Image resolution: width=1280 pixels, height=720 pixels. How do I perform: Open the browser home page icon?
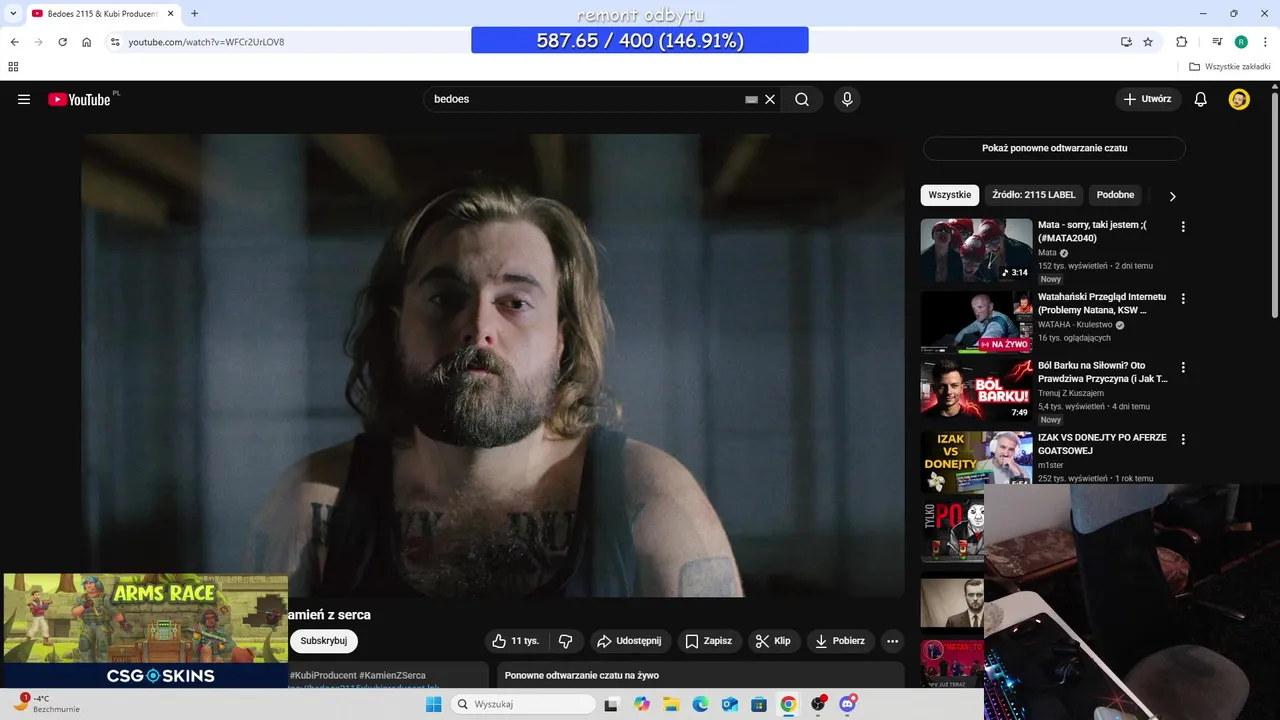(87, 42)
